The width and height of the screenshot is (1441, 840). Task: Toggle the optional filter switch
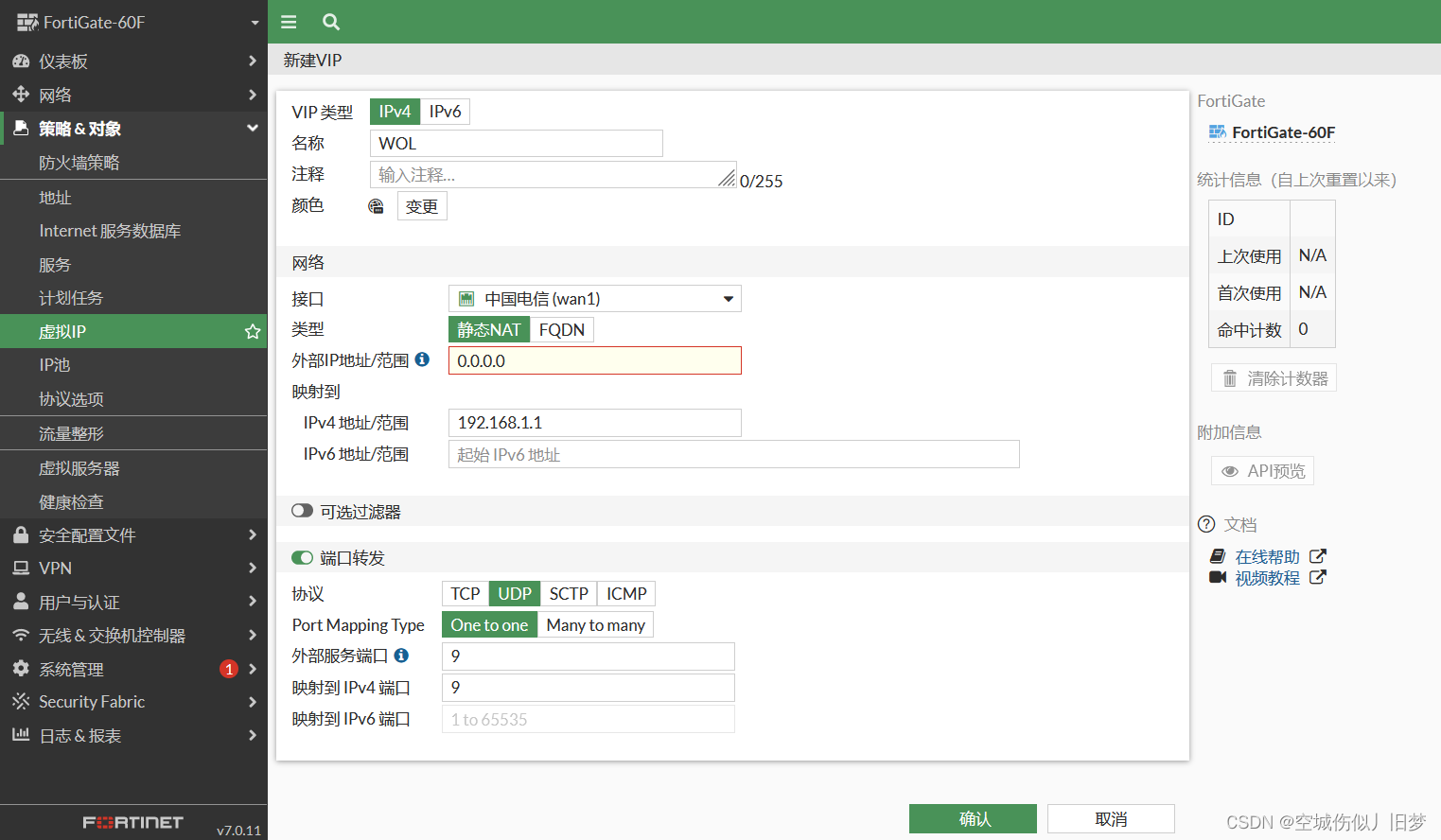(302, 511)
